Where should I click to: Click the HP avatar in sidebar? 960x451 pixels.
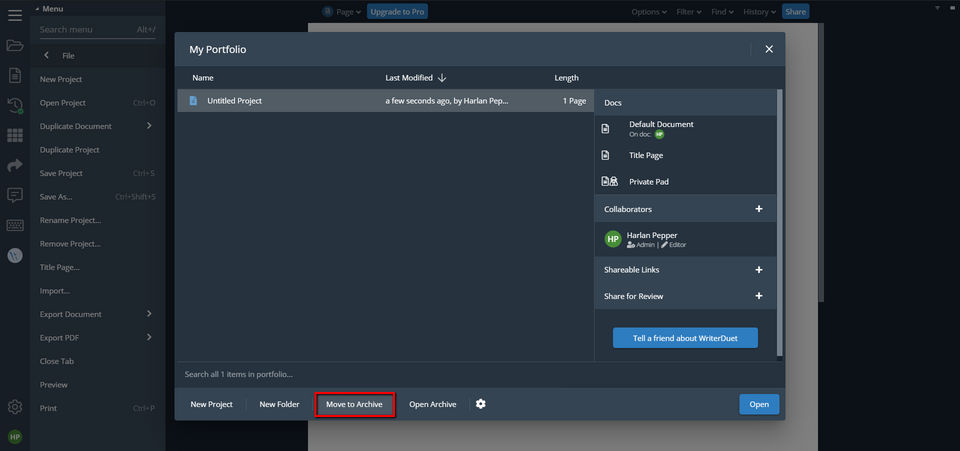click(x=15, y=437)
